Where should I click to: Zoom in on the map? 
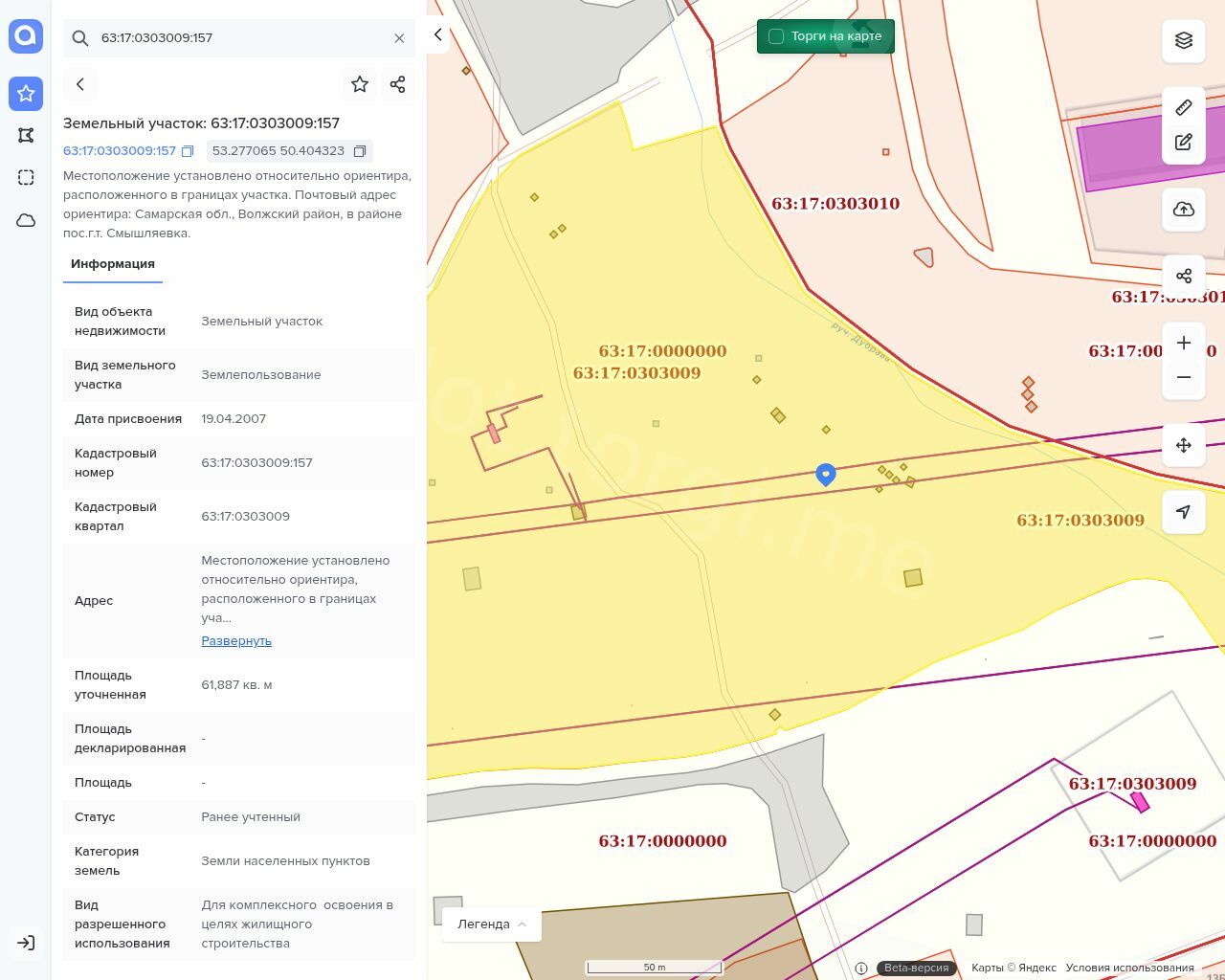click(x=1184, y=343)
